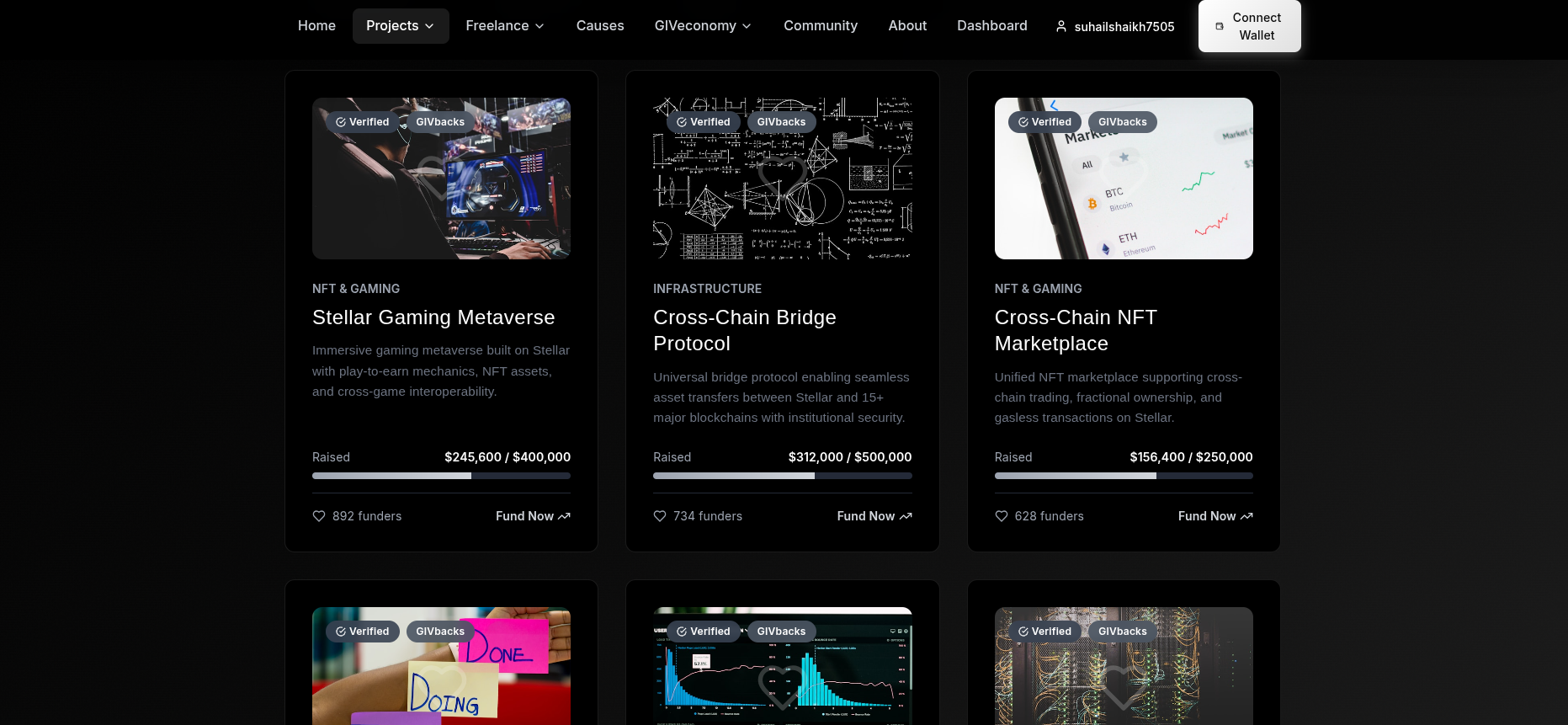Click heart overlay on server cables card image
The width and height of the screenshot is (1568, 725).
tap(1124, 688)
